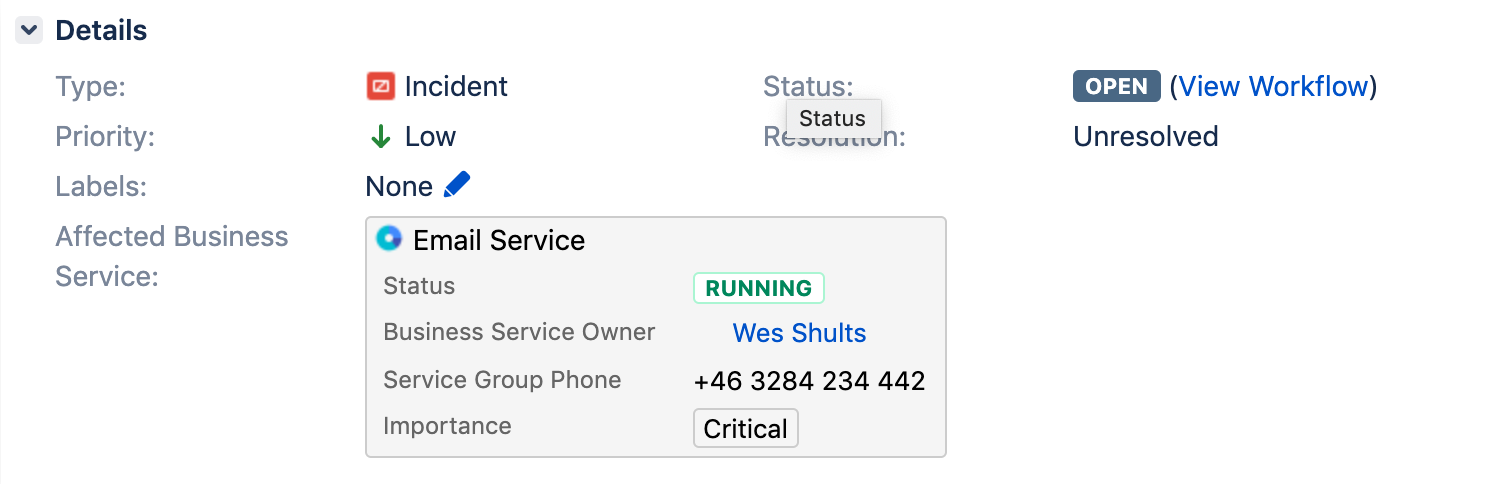
Task: Click the None labels value
Action: tap(399, 187)
